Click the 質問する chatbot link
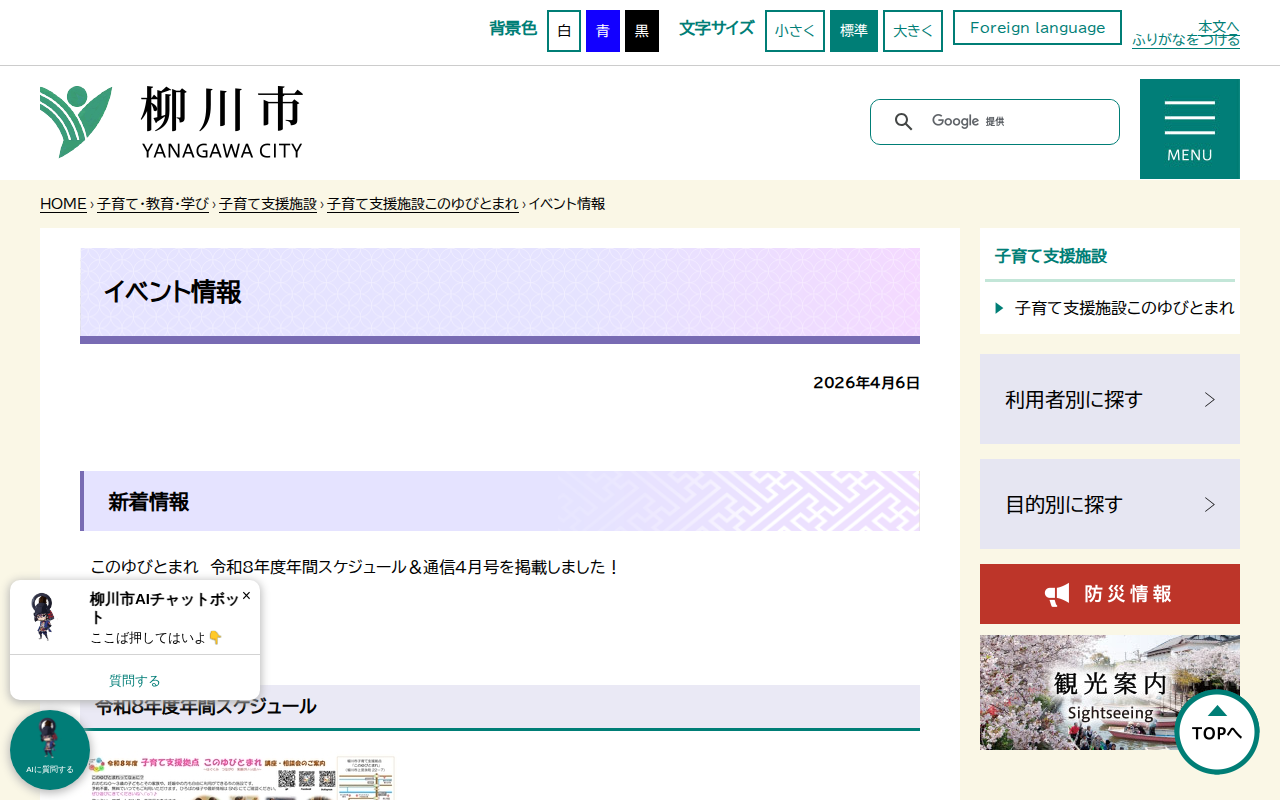1280x800 pixels. click(x=134, y=679)
